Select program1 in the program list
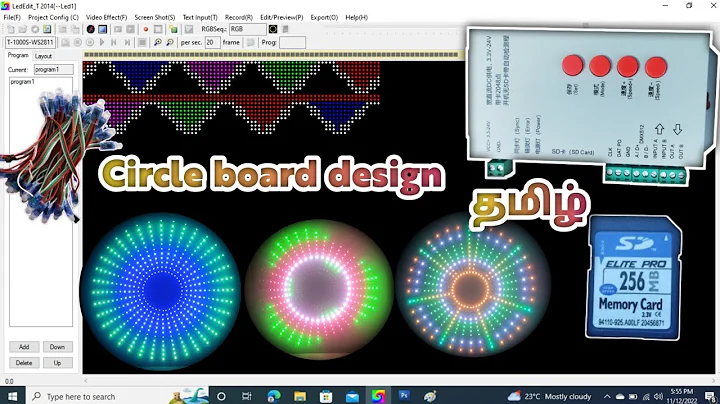Viewport: 720px width, 404px height. (x=23, y=82)
